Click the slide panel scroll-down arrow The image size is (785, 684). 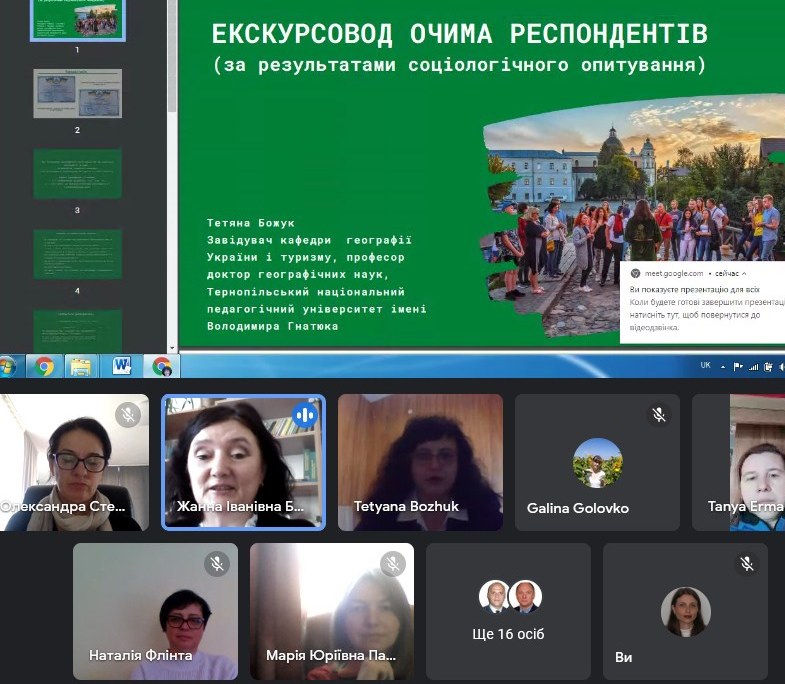click(x=172, y=348)
